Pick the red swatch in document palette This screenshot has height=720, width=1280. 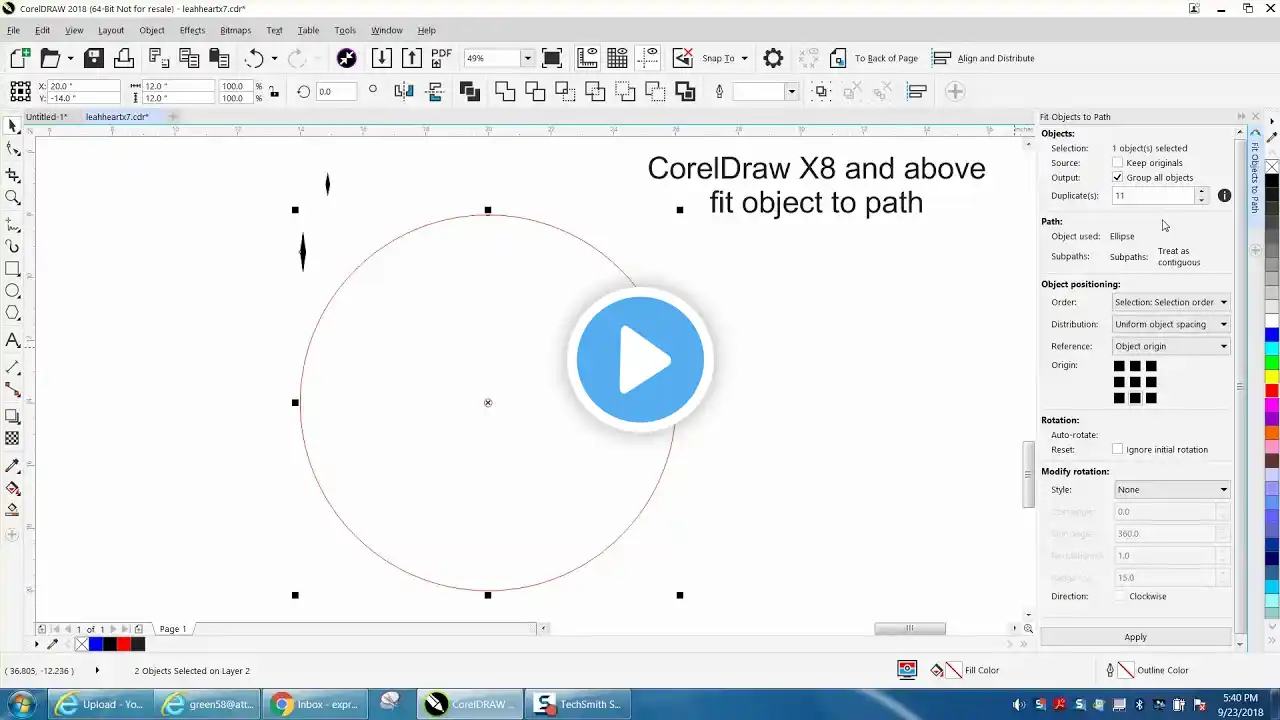124,644
